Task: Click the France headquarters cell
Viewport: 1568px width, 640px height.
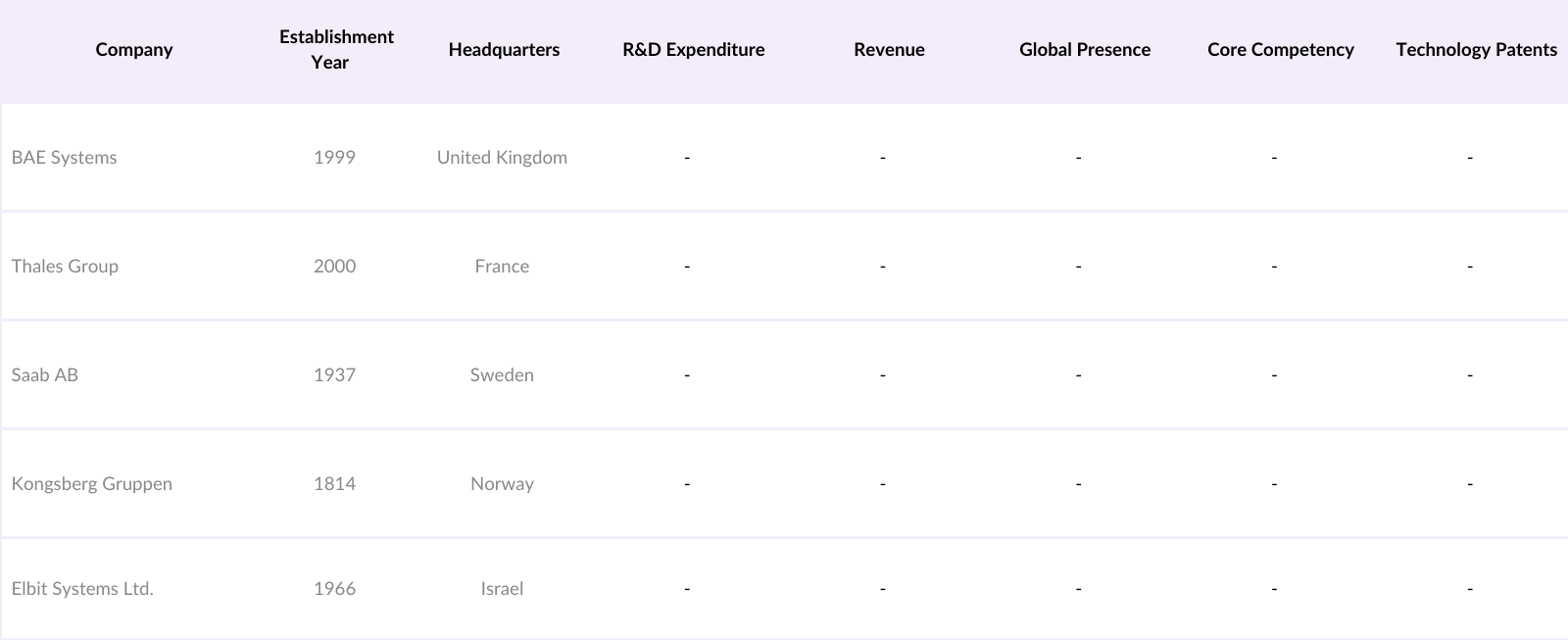Action: [502, 267]
